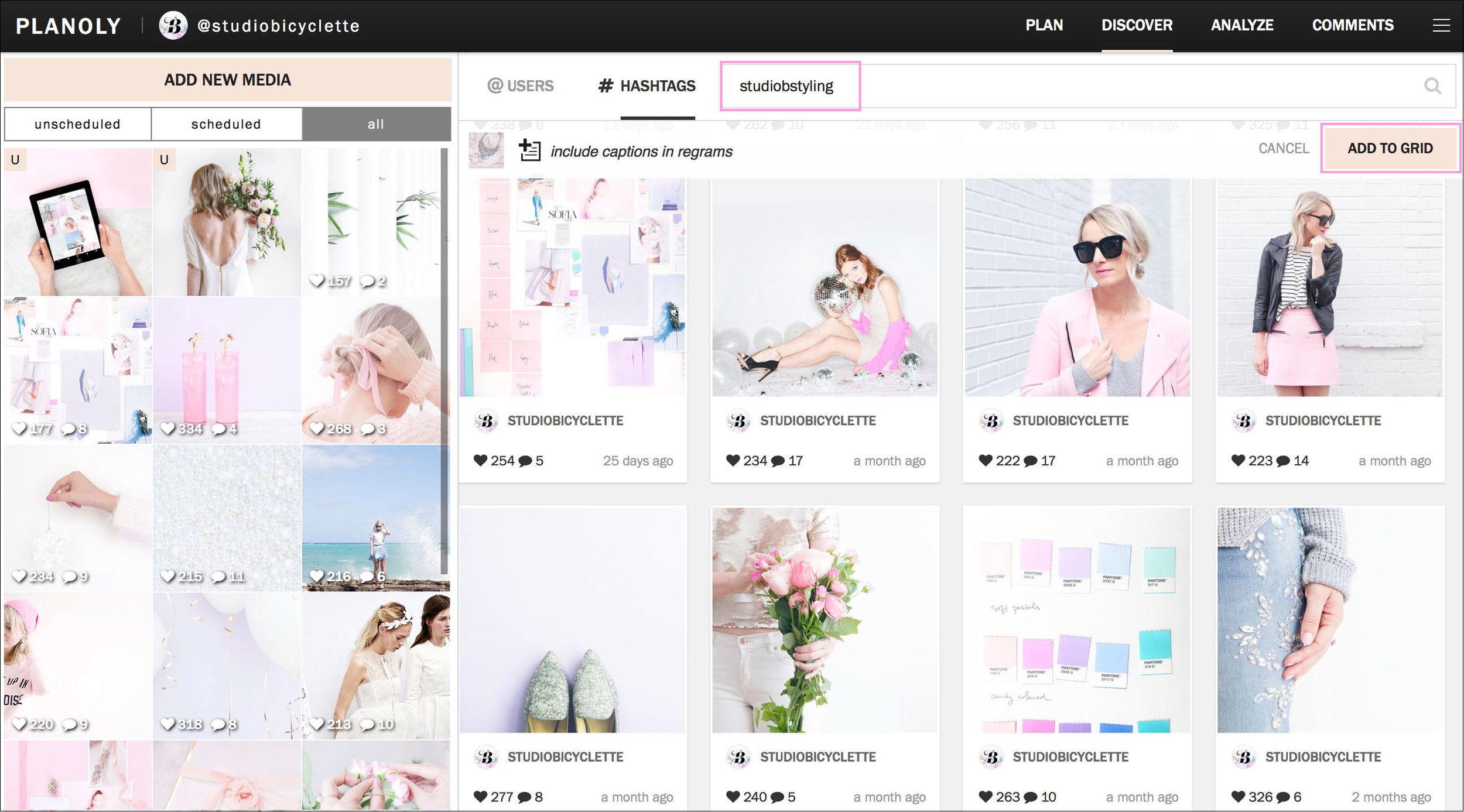1464x812 pixels.
Task: Click the U badge on bride photo
Action: coord(164,159)
